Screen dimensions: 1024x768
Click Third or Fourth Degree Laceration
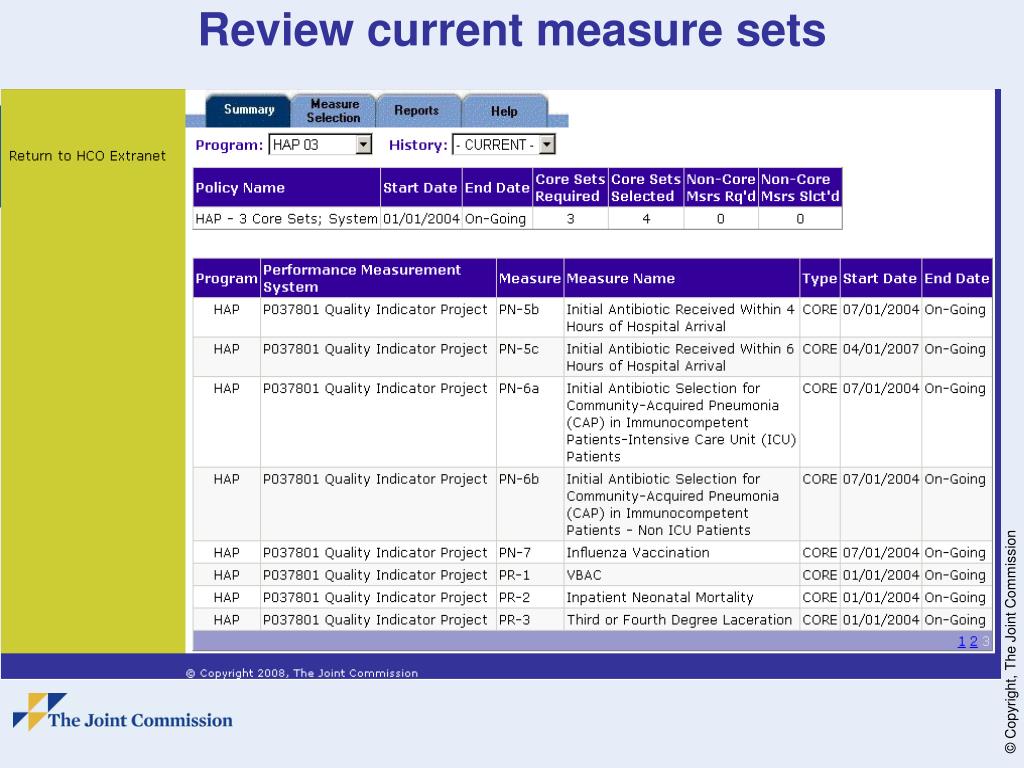679,620
